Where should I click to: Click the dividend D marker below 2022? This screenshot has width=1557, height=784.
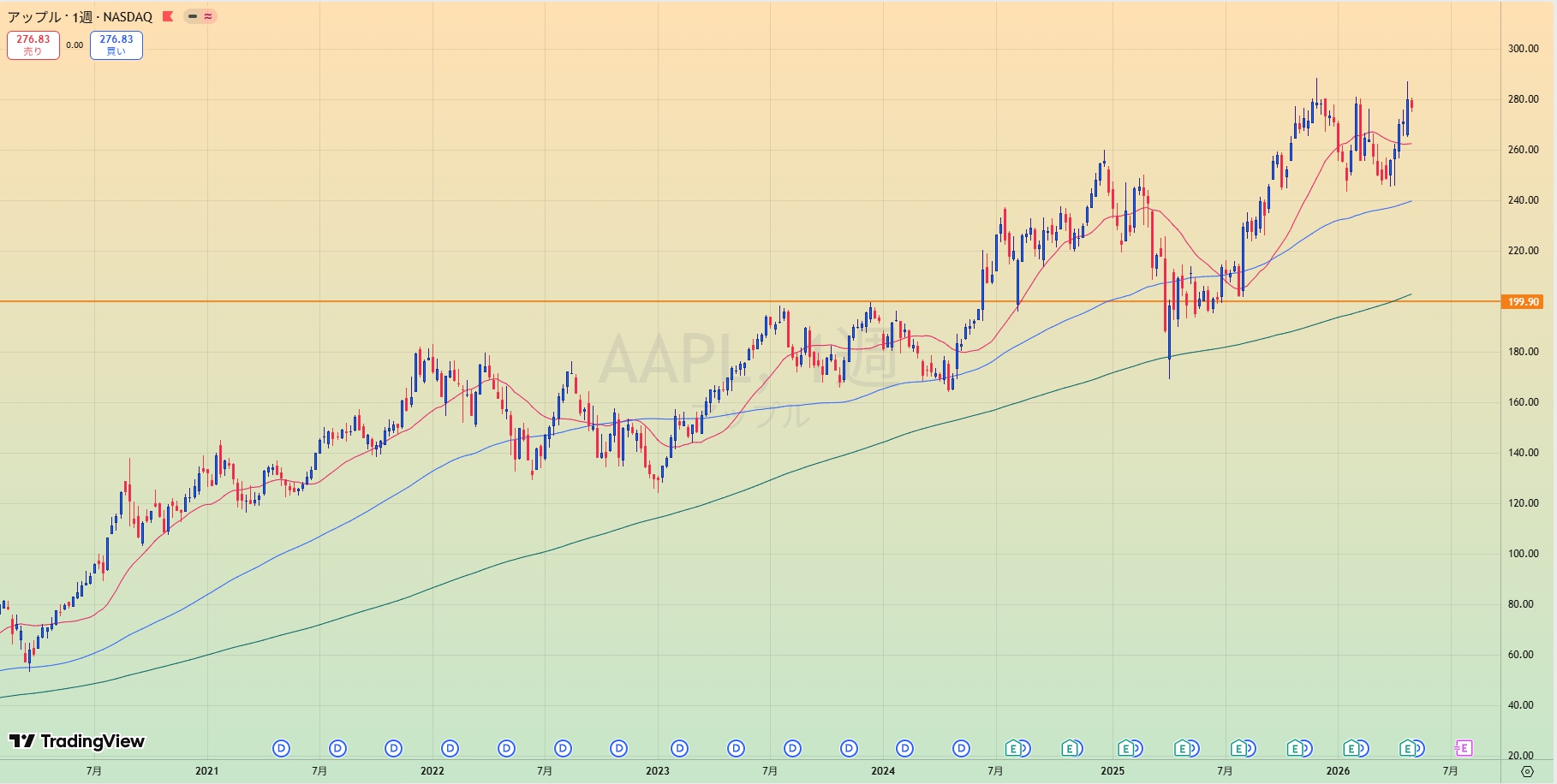tap(450, 749)
